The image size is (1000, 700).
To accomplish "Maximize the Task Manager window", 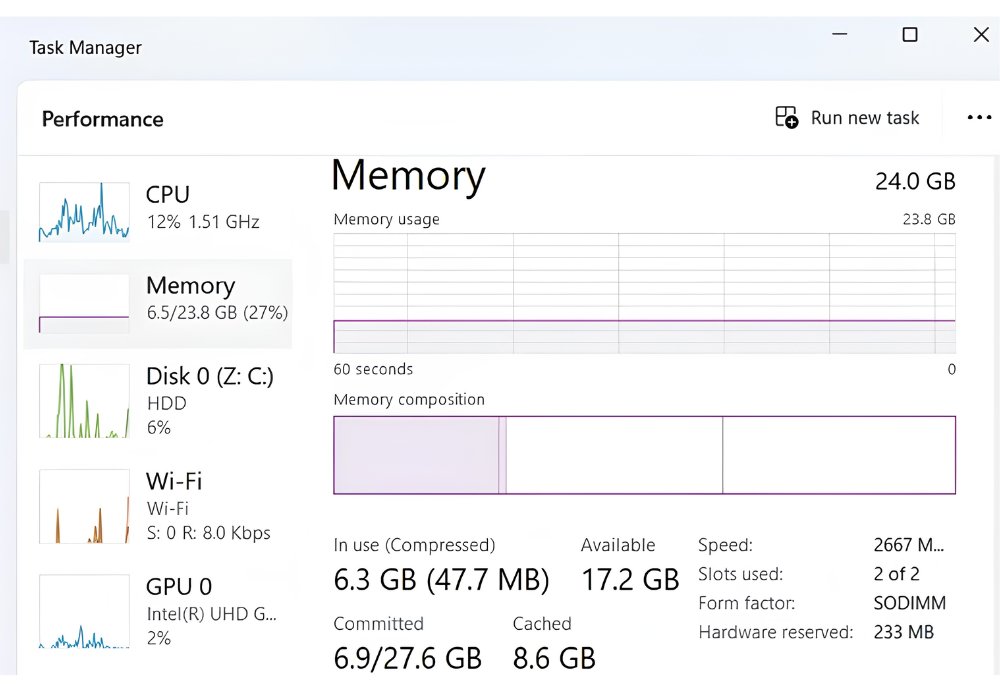I will coord(910,34).
